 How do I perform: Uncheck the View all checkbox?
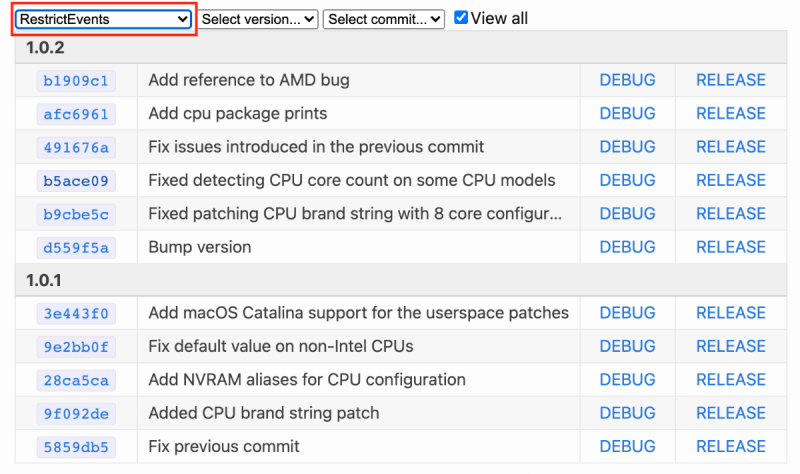click(460, 18)
